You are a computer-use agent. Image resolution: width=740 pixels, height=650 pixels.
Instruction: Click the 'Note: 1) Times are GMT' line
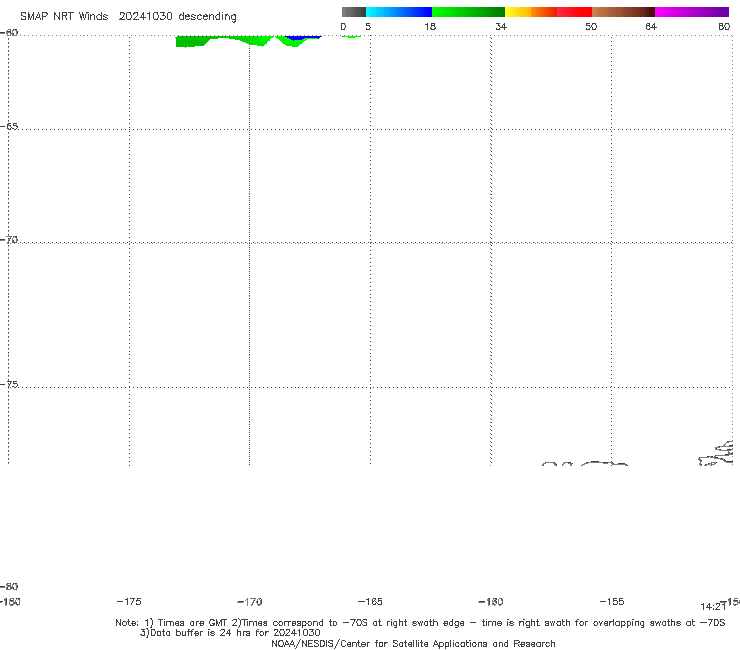point(420,623)
